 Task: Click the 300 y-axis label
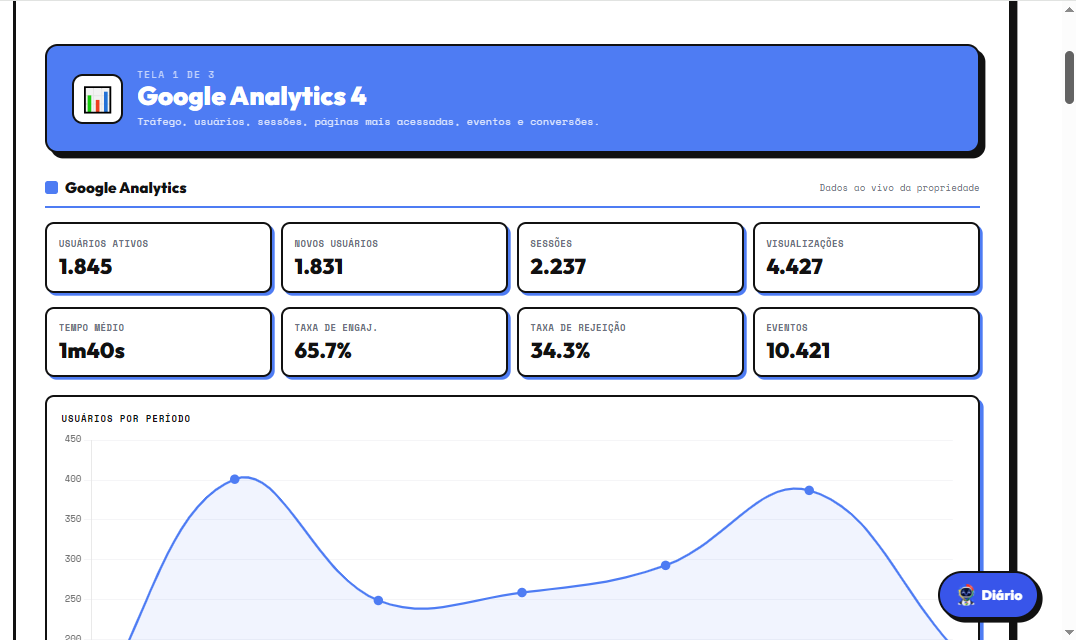pyautogui.click(x=73, y=558)
